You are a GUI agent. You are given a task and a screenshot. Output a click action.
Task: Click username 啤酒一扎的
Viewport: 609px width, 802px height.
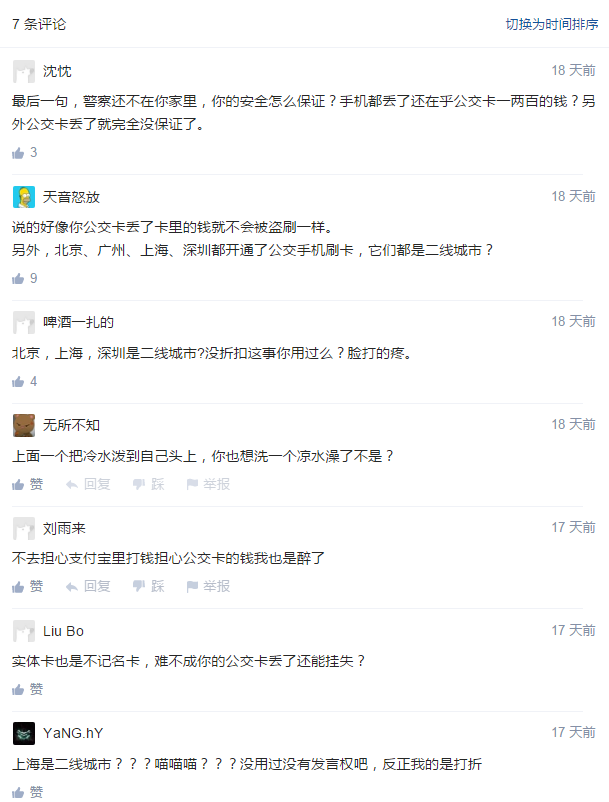point(78,322)
